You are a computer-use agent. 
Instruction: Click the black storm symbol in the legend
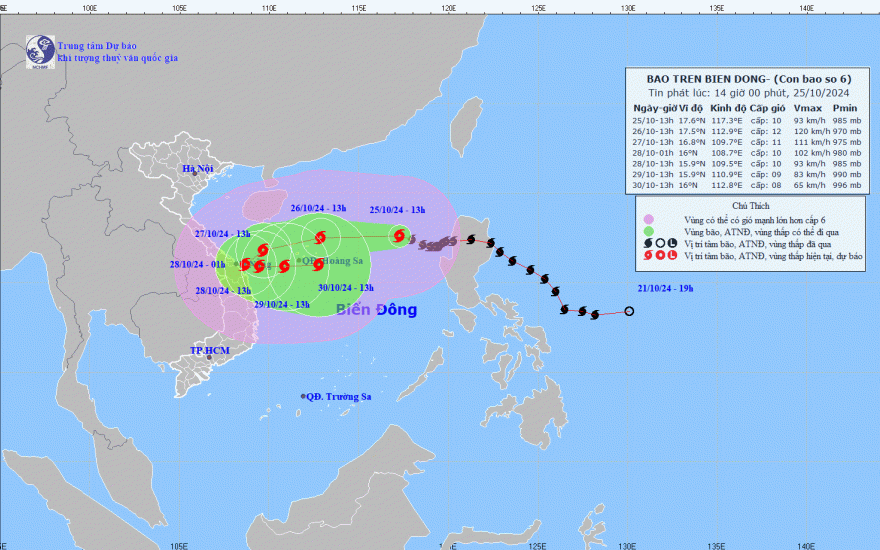(652, 242)
